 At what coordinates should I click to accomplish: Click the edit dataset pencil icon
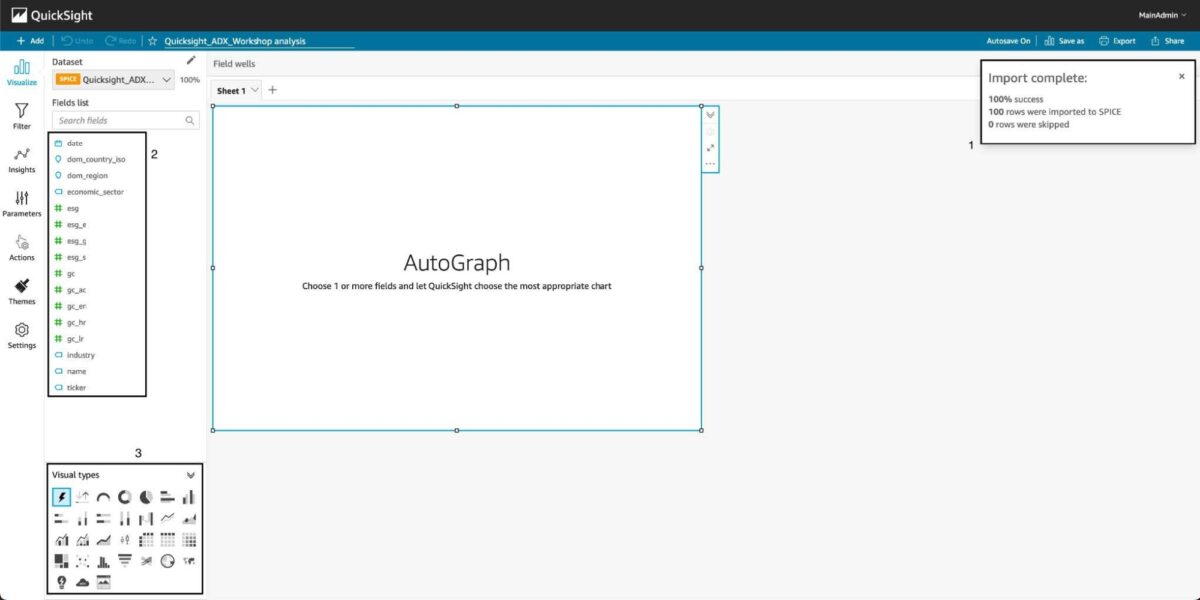[x=191, y=60]
